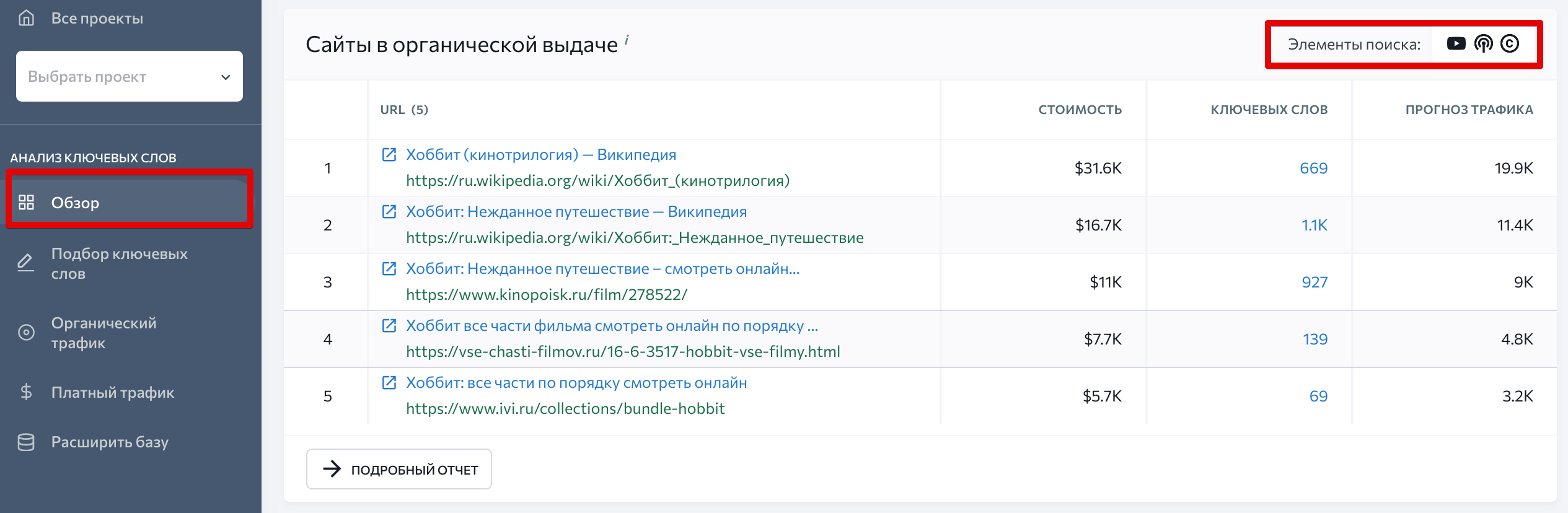The image size is (1568, 513).
Task: Open Хоббит: Нежданное путешествие — Википедия link
Action: 576,212
